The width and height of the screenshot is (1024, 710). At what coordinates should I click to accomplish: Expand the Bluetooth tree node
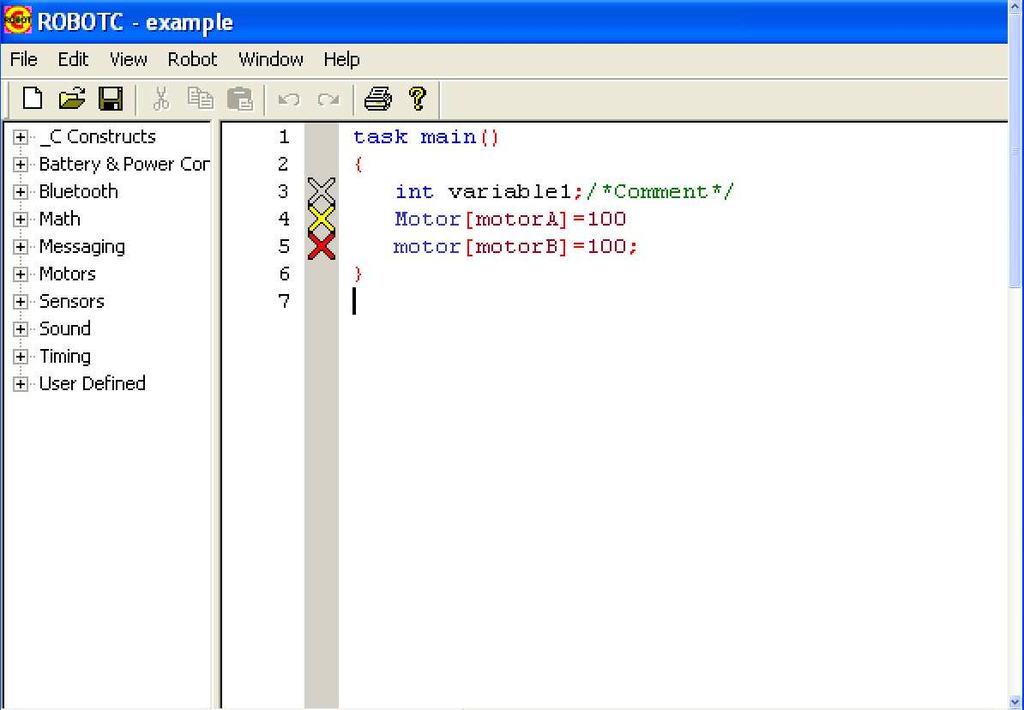pos(20,192)
